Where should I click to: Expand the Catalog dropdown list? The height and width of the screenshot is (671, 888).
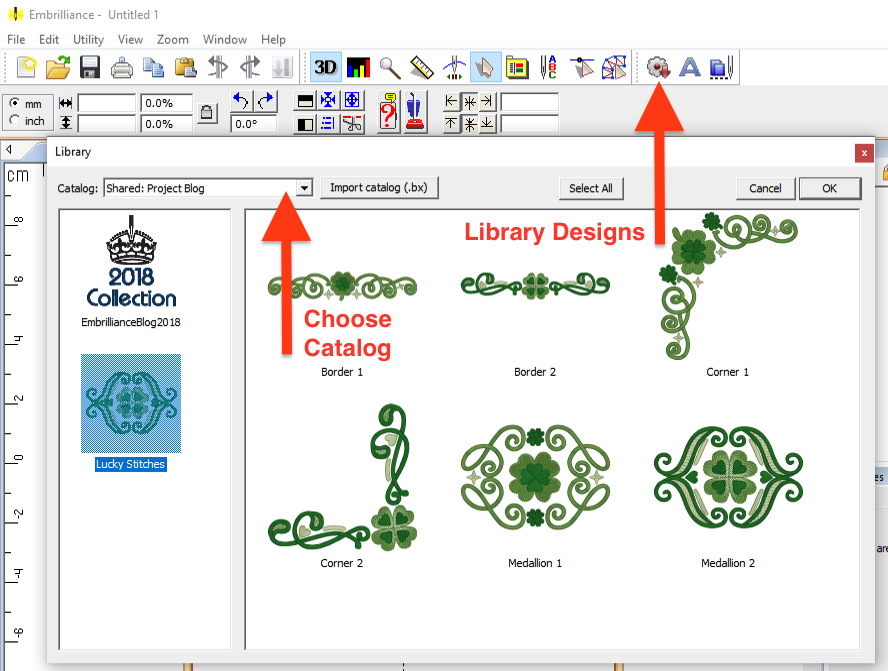pos(304,188)
